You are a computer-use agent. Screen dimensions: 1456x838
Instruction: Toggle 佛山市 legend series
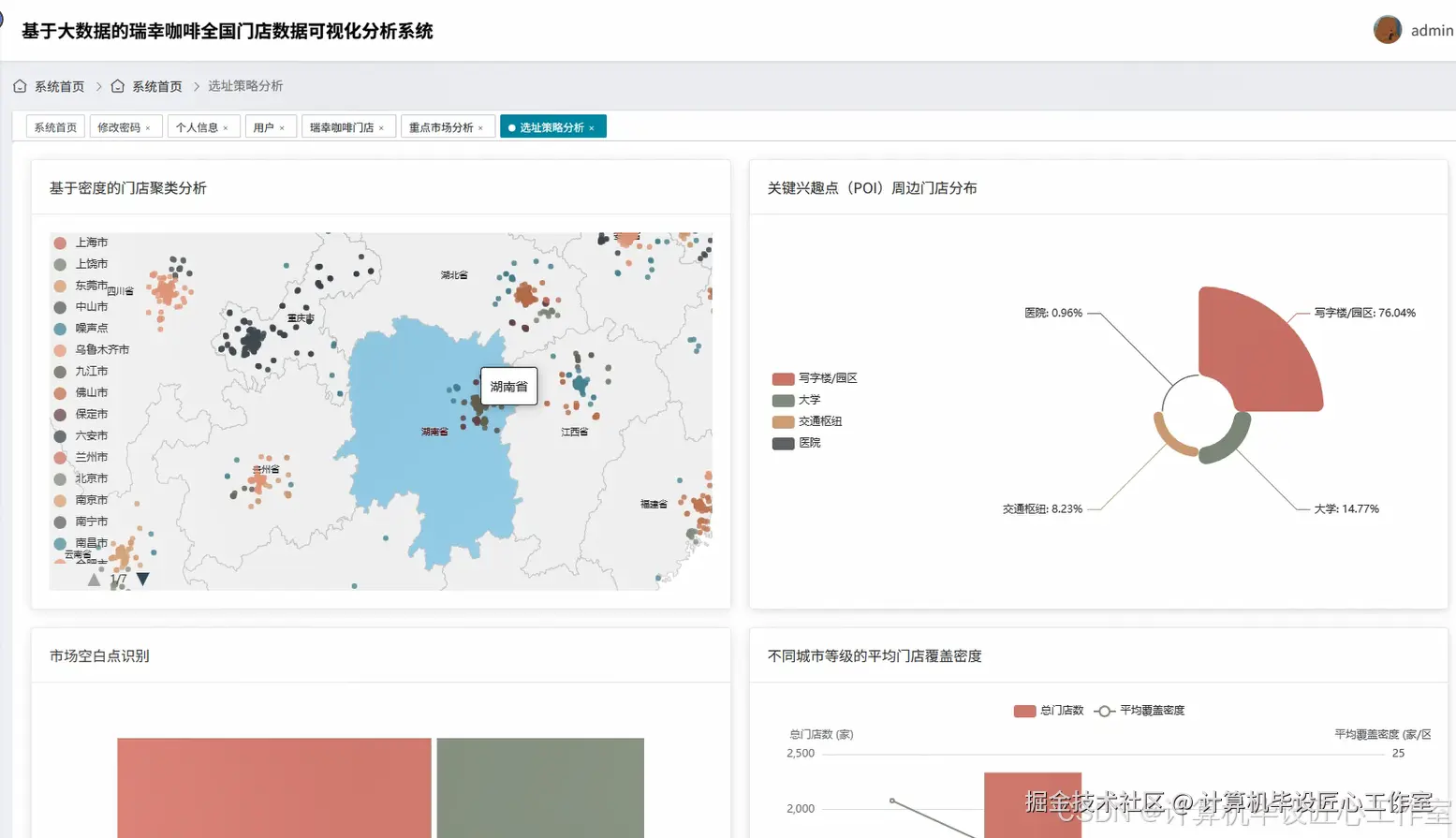[x=81, y=393]
